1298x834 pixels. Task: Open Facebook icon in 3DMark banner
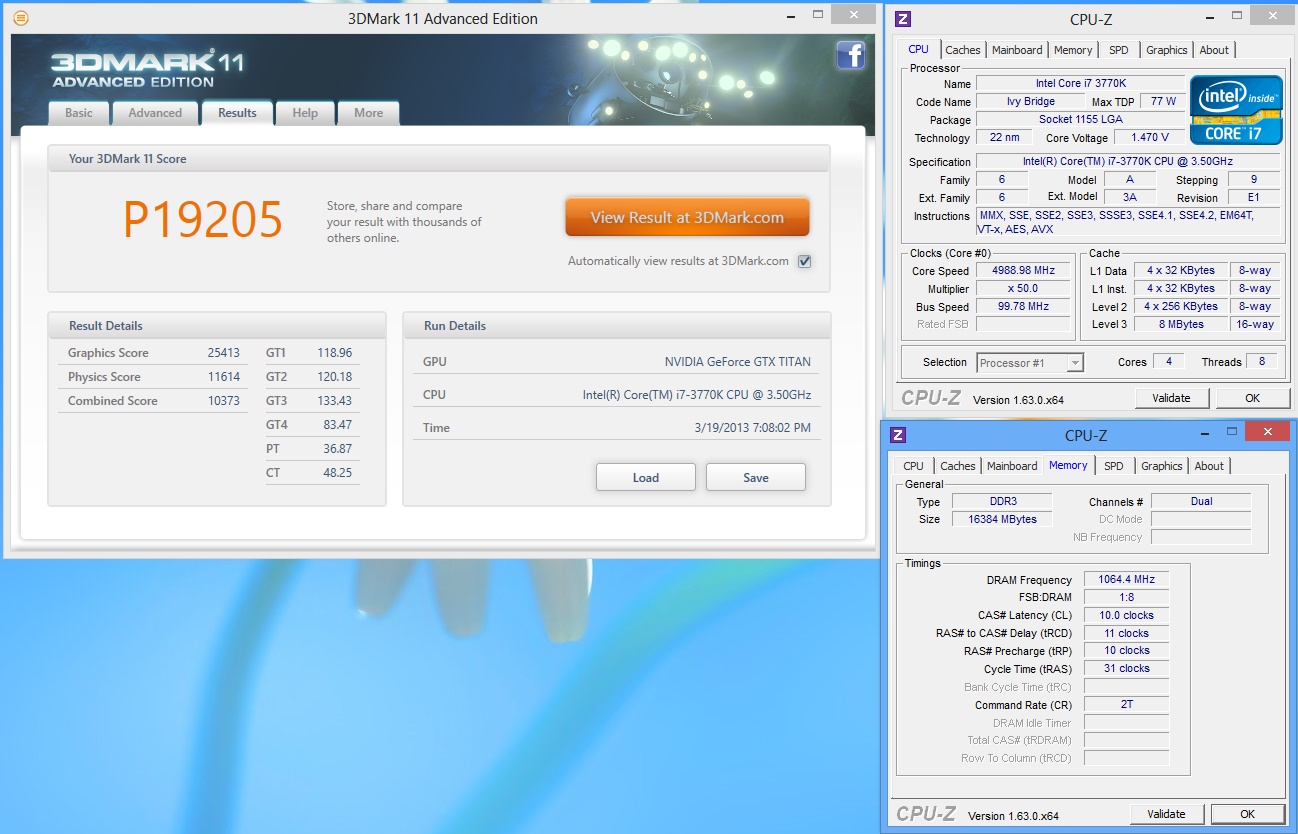pyautogui.click(x=850, y=55)
